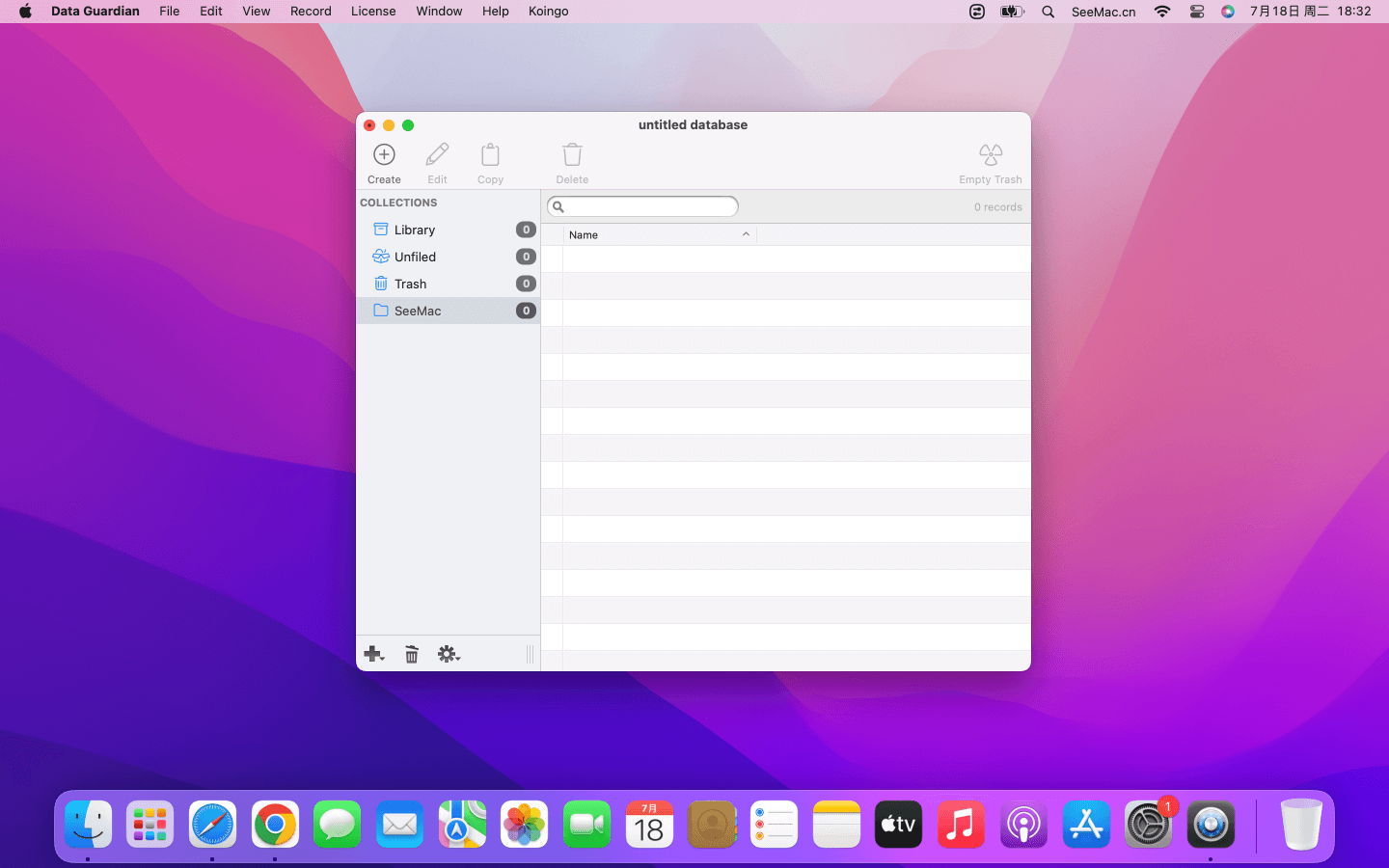
Task: Open the View menu
Action: click(x=257, y=12)
